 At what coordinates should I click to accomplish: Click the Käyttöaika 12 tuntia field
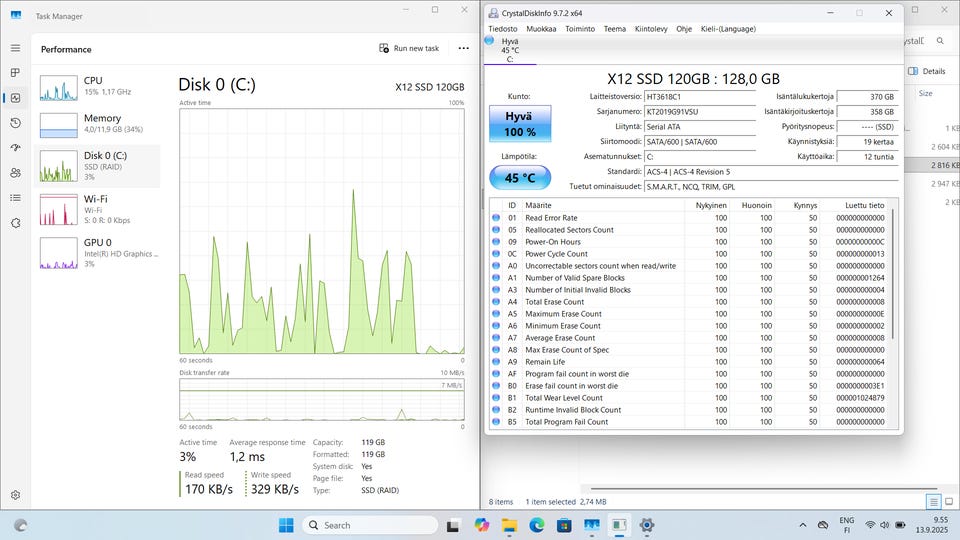click(x=867, y=157)
